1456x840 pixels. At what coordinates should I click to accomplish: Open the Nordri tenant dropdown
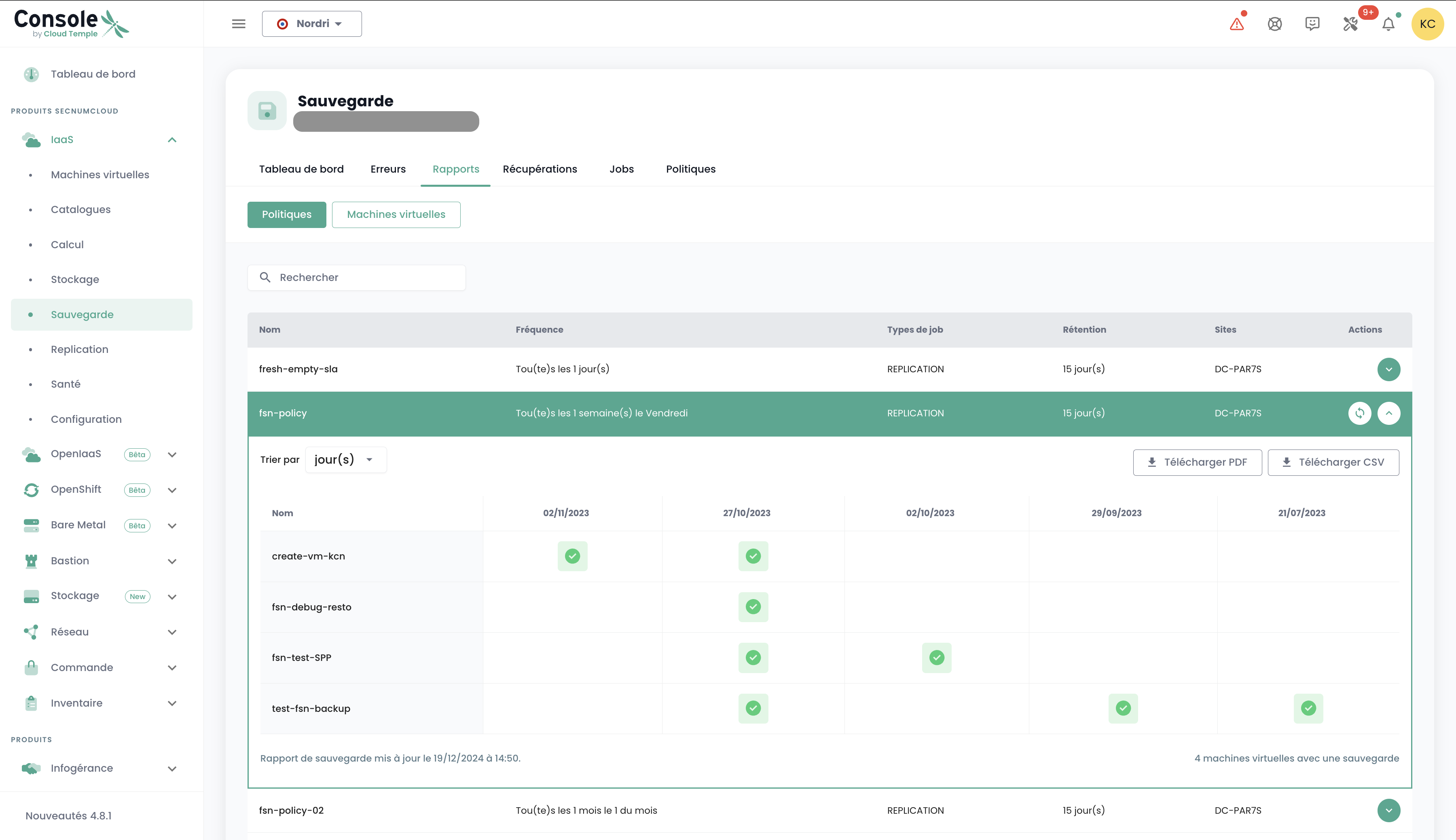(x=312, y=24)
